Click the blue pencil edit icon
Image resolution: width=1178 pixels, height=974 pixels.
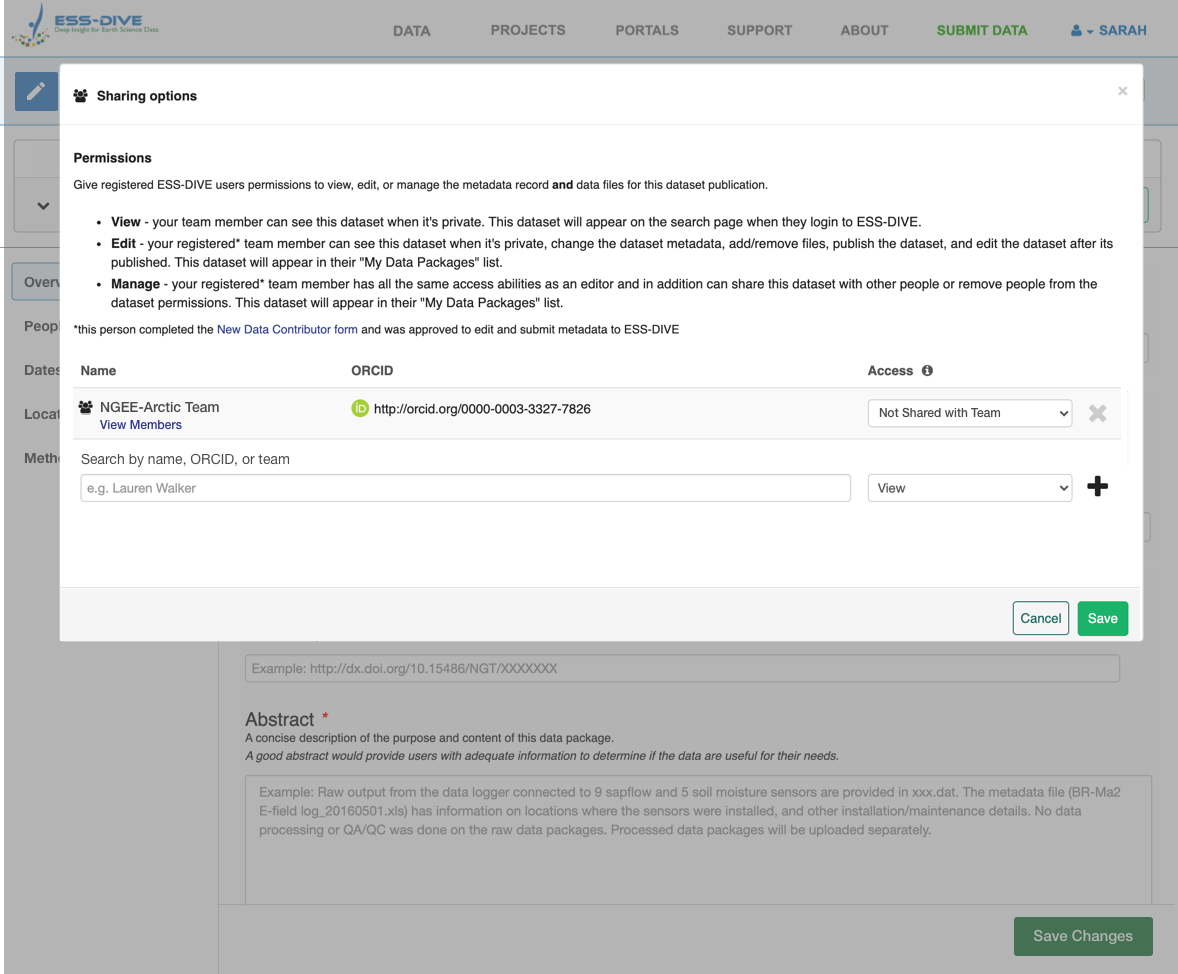(36, 92)
